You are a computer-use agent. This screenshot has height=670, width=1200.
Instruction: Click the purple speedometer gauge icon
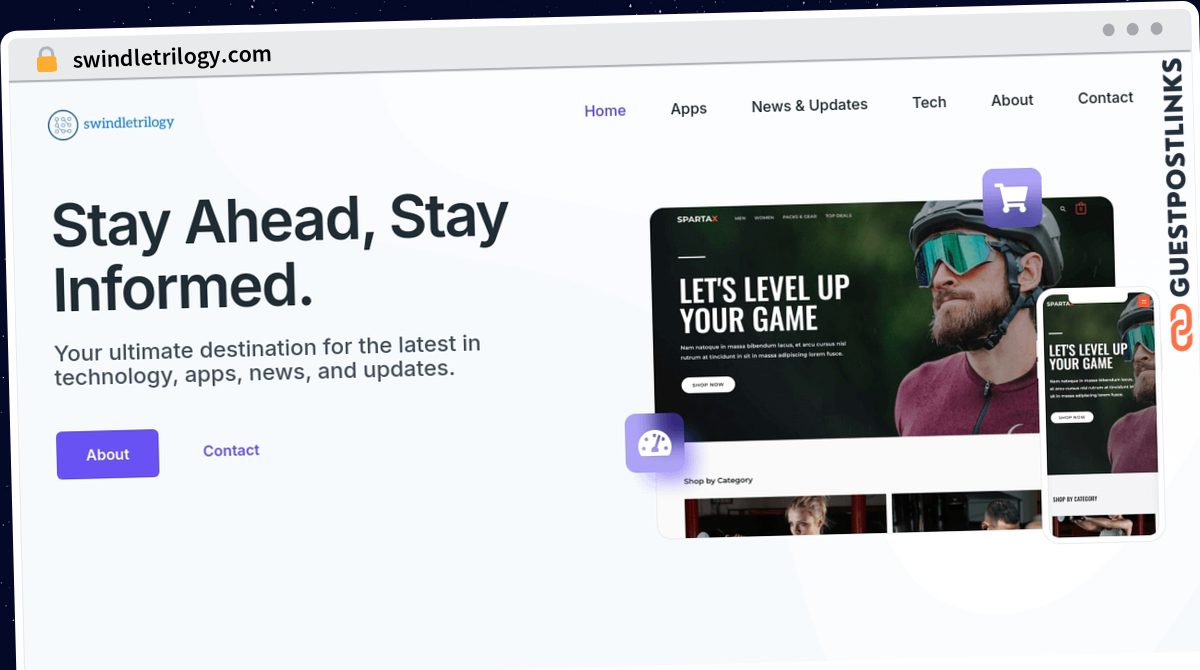pyautogui.click(x=655, y=443)
